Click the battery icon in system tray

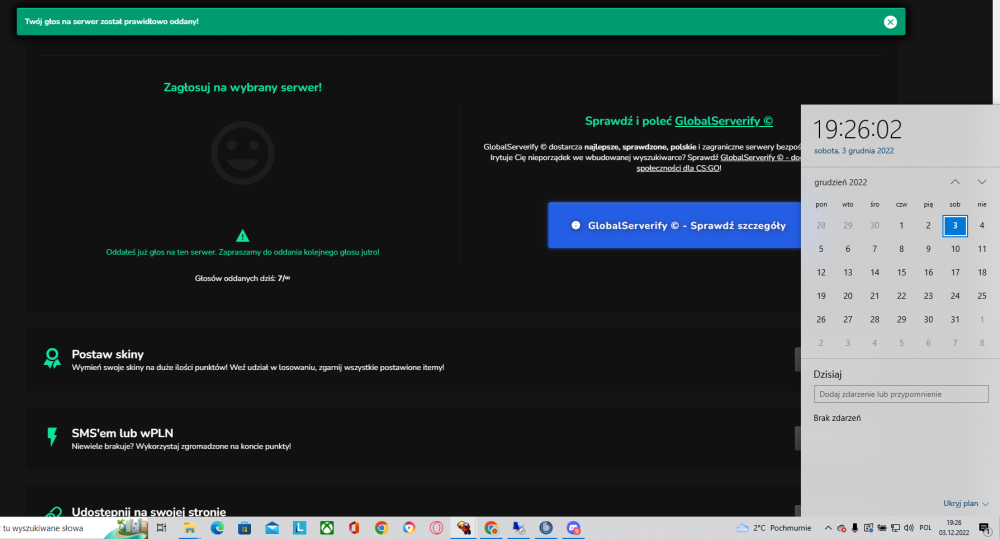pyautogui.click(x=882, y=528)
